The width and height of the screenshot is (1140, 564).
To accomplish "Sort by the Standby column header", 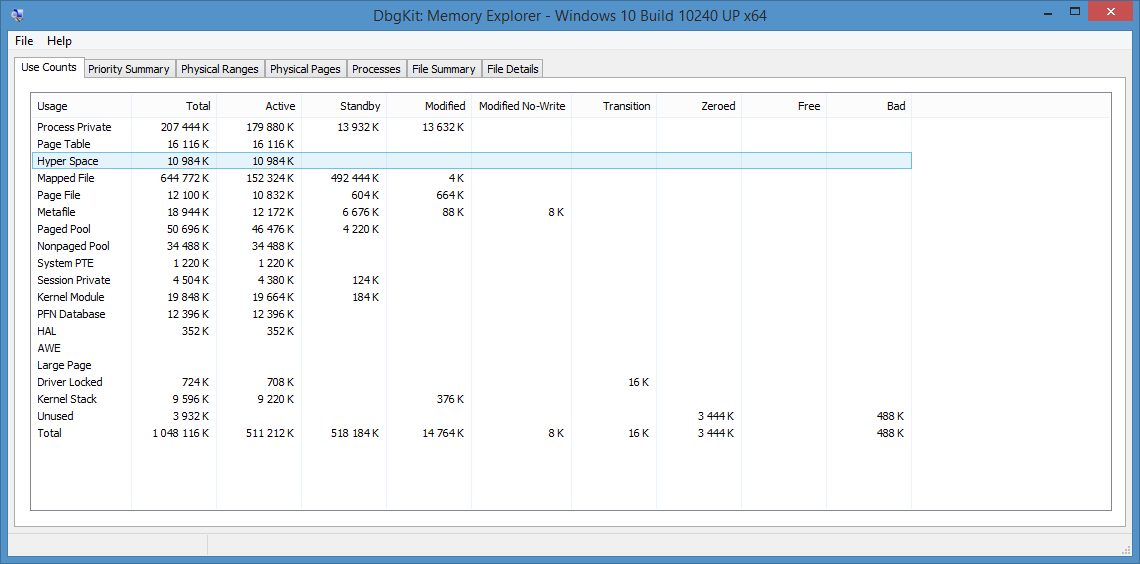I will tap(344, 106).
